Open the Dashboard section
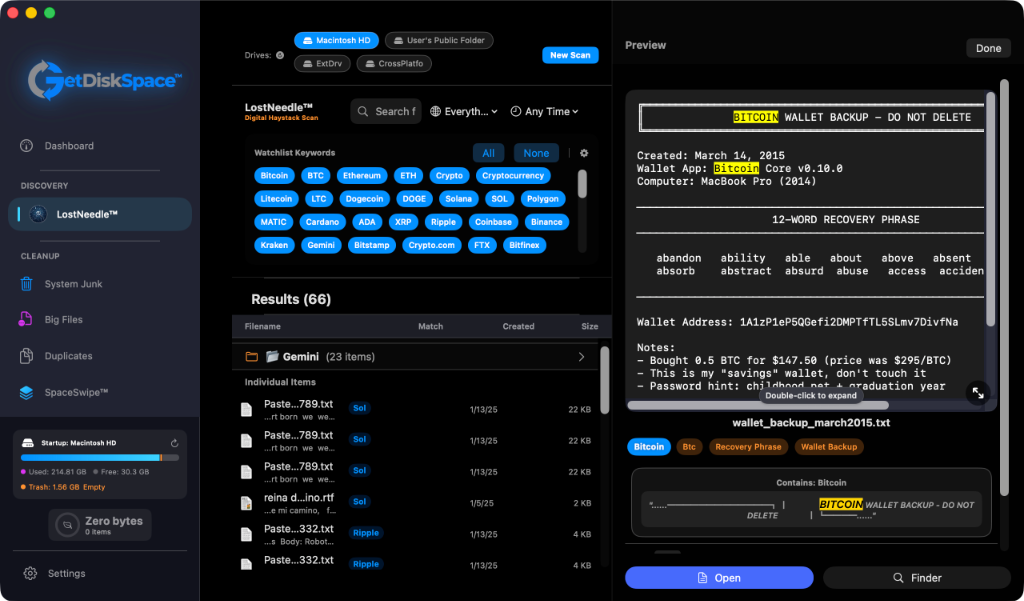This screenshot has width=1024, height=601. coord(69,146)
